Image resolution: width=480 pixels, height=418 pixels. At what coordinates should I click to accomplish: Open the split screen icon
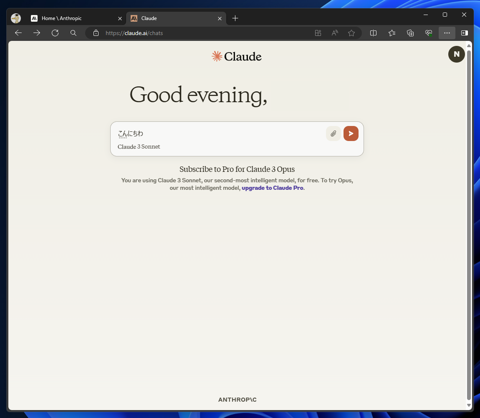[373, 33]
